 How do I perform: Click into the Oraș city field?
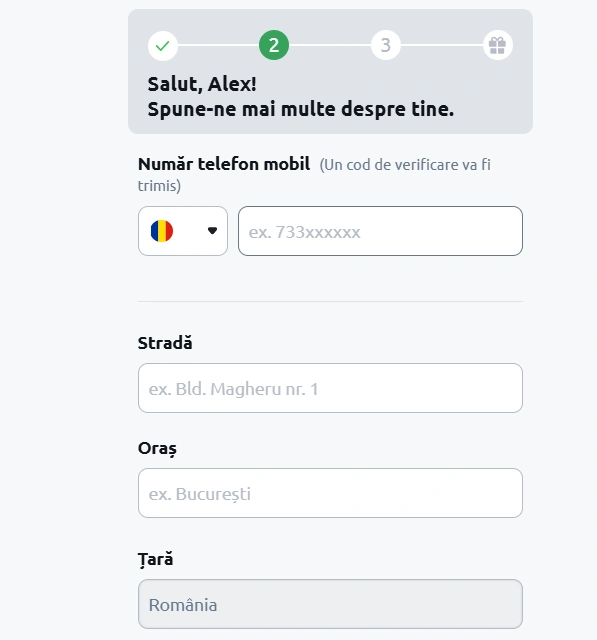pyautogui.click(x=330, y=493)
